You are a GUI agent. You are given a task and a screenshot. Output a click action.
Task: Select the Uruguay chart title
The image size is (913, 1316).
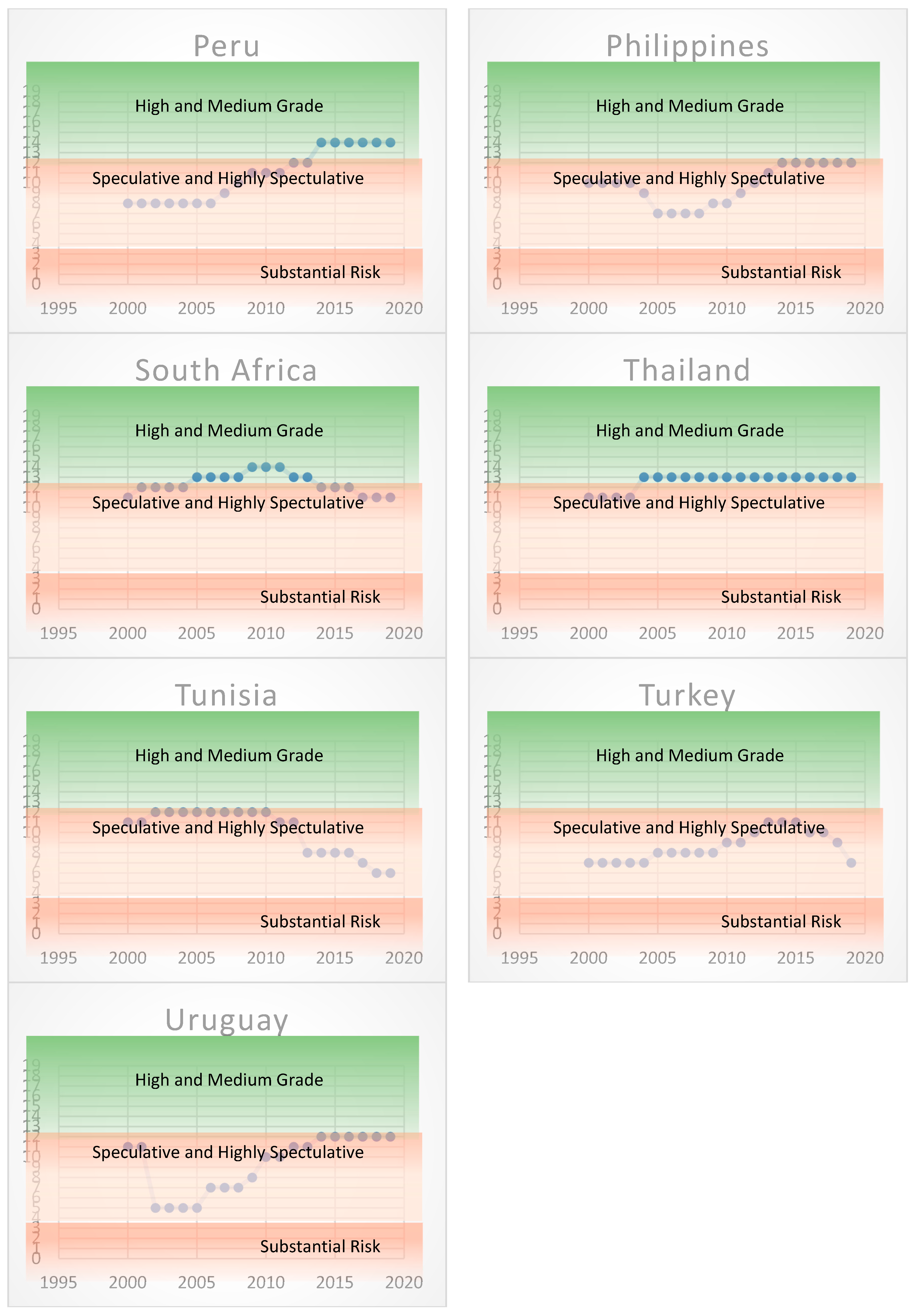point(226,1020)
